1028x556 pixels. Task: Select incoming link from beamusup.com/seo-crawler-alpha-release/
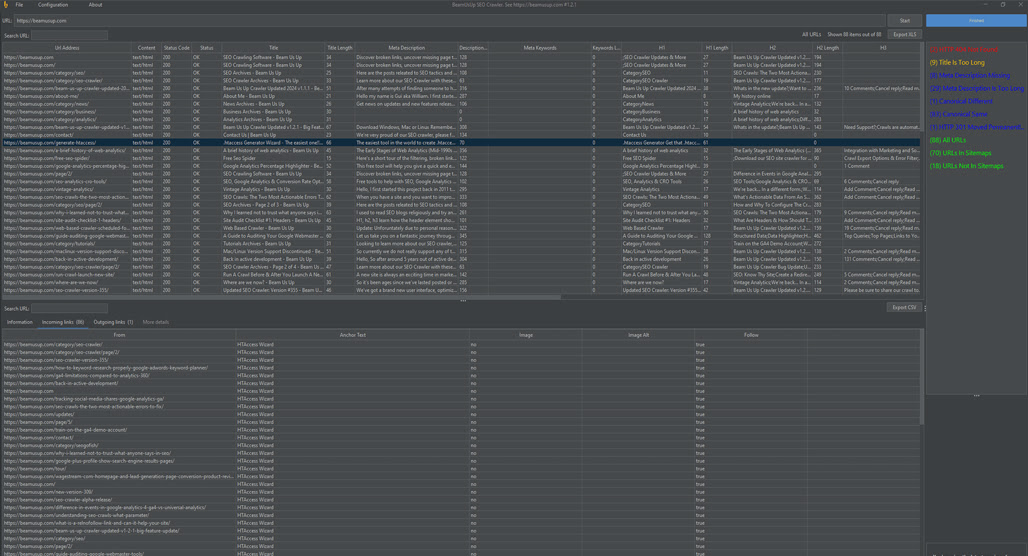pos(461,500)
